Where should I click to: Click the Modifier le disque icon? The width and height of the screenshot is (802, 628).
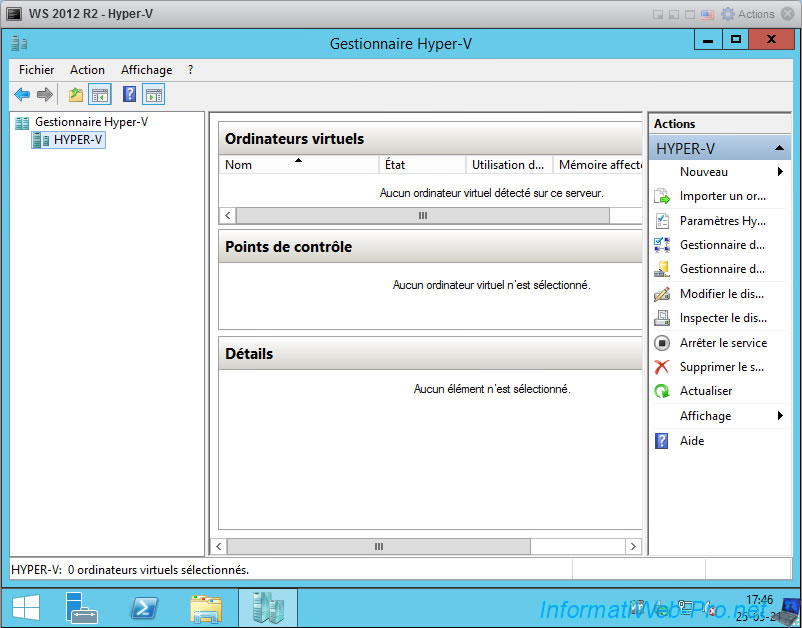[662, 294]
